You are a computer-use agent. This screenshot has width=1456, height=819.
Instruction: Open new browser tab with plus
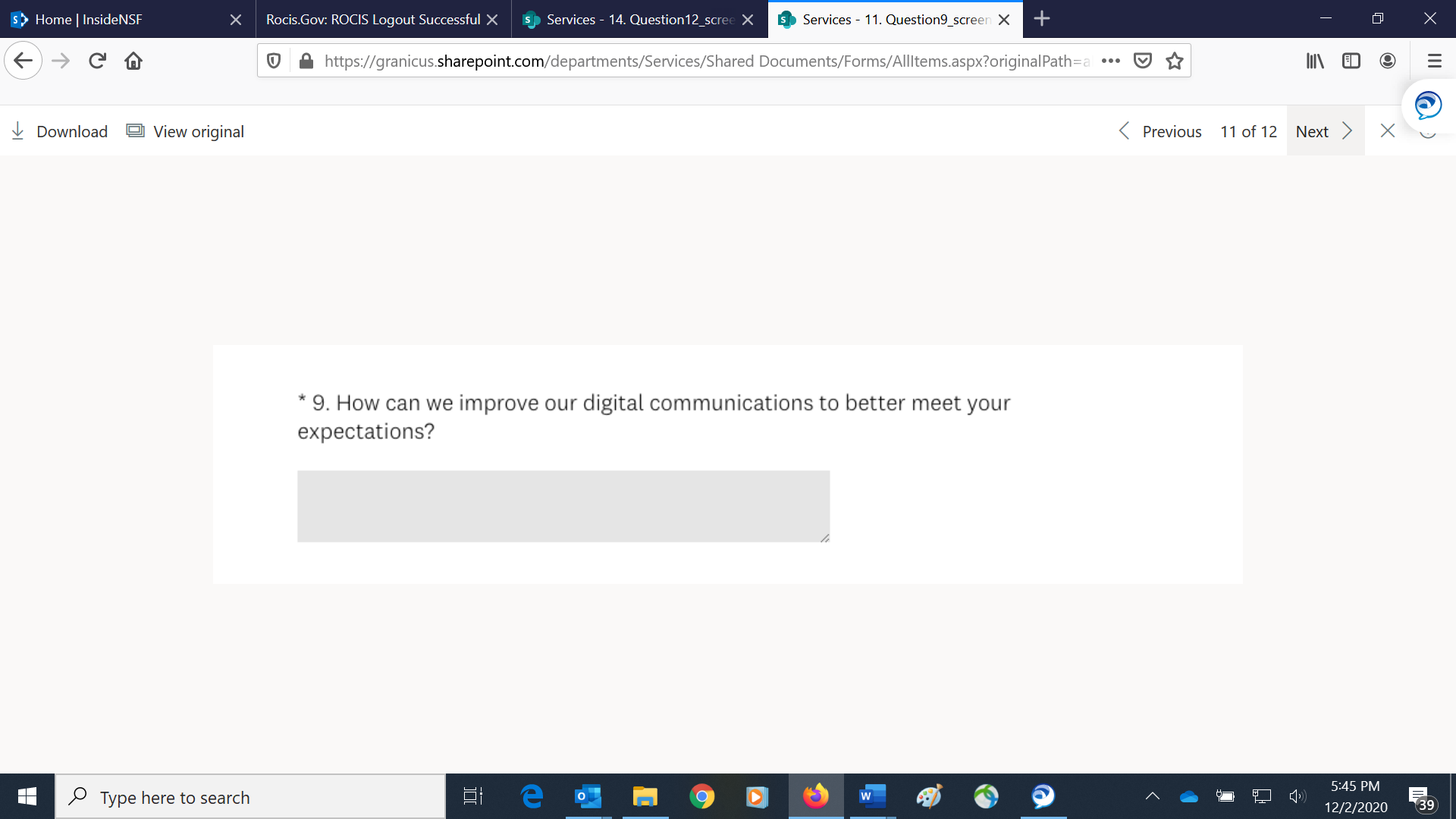click(1042, 19)
